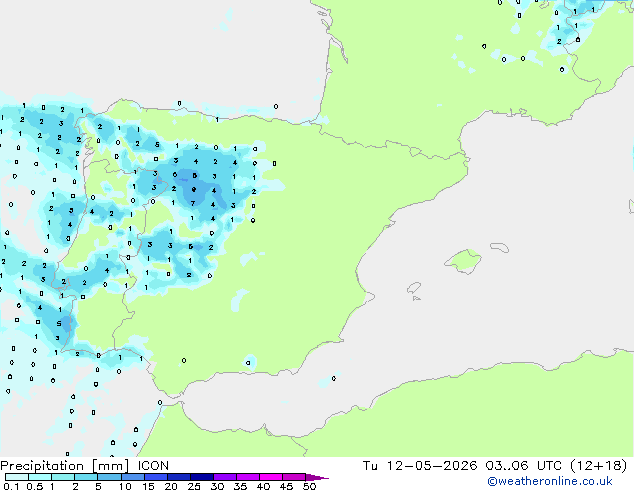Click the 30–35 mm purple swatch

pyautogui.click(x=224, y=477)
